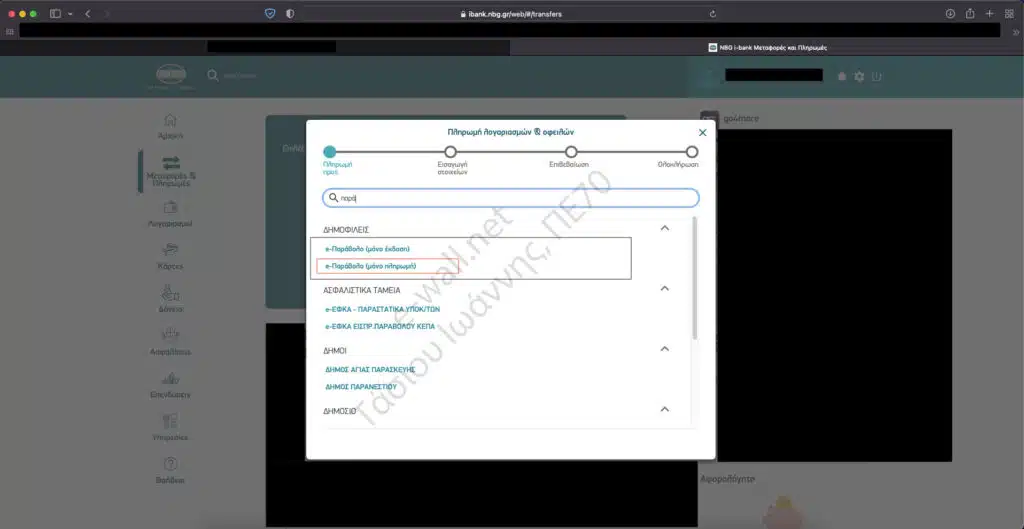
Task: Open Επενδύσεις in the sidebar
Action: point(170,385)
